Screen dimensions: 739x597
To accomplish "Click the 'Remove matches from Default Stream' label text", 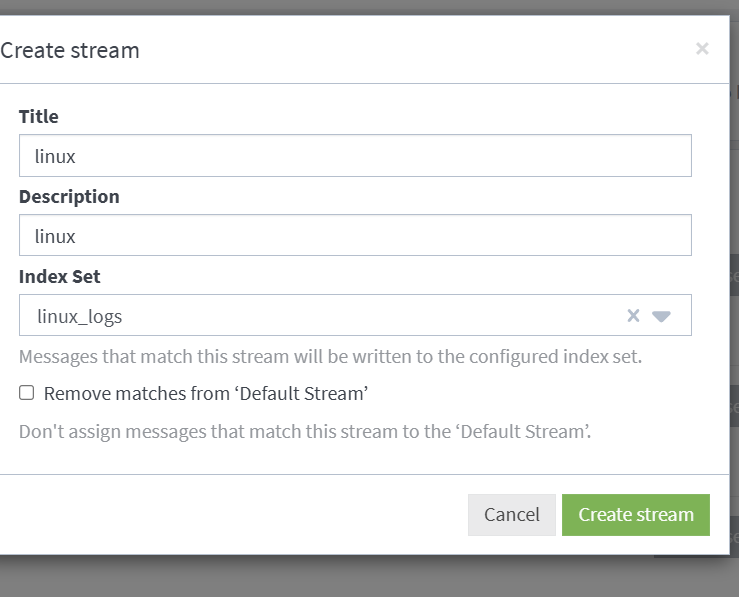I will point(206,393).
